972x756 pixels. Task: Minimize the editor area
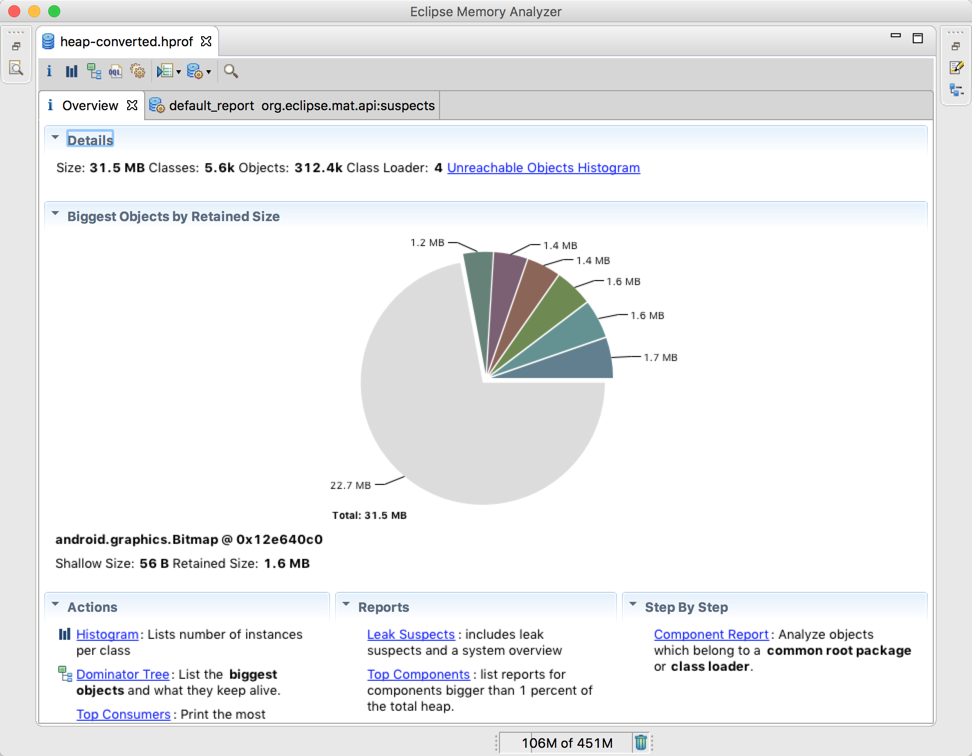pos(896,37)
